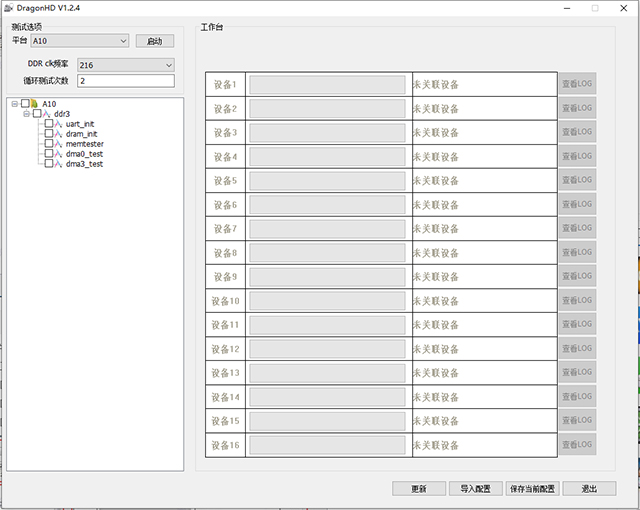Click the A10 folder icon in tree

coord(35,104)
